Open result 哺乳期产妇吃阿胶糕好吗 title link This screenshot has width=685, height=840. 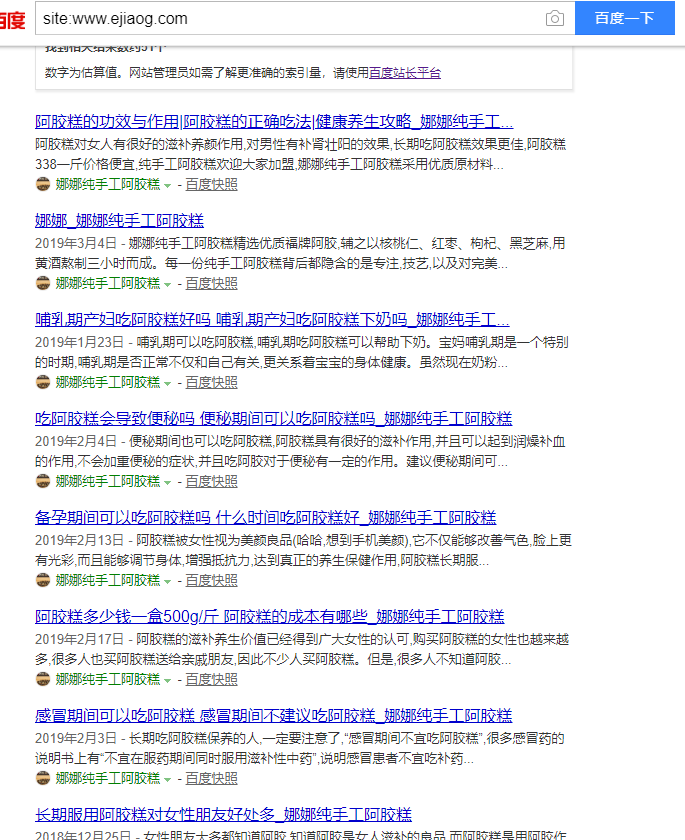pos(272,320)
